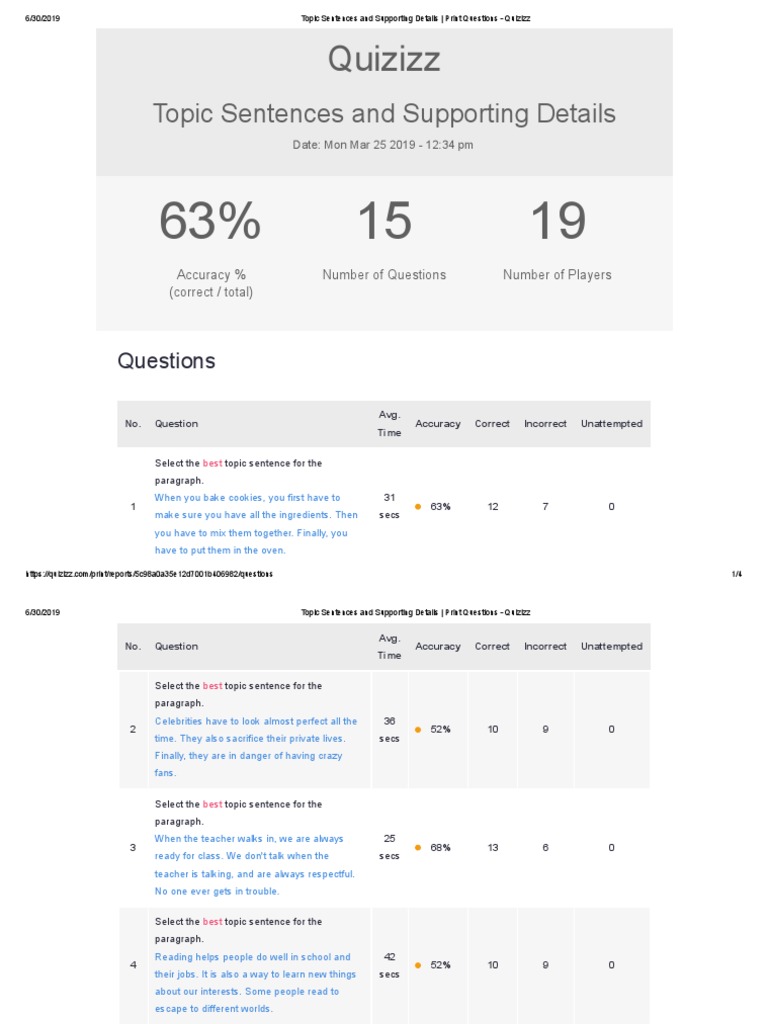
Task: Select the teacher paragraph in question 3
Action: coord(255,865)
